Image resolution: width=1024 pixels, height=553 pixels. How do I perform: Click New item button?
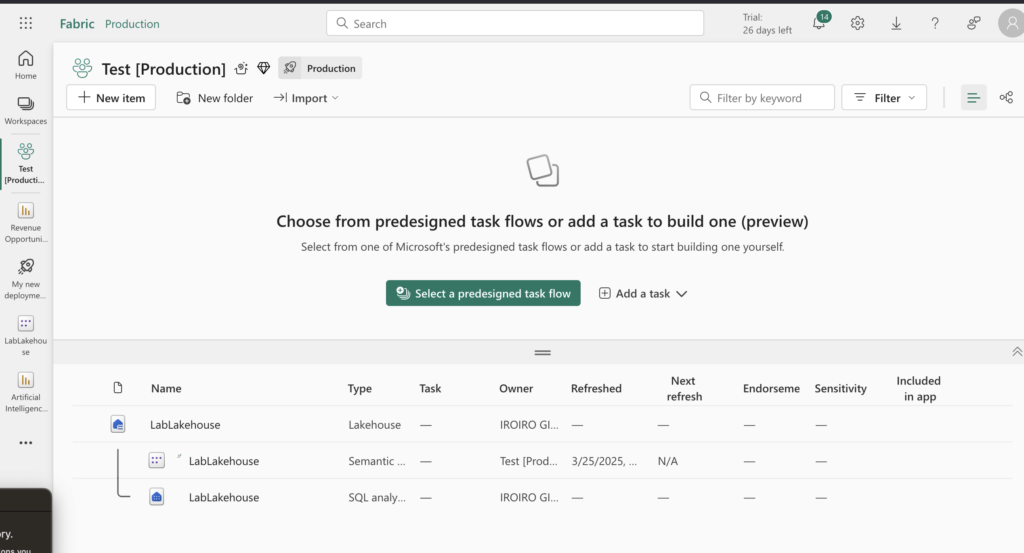point(111,97)
